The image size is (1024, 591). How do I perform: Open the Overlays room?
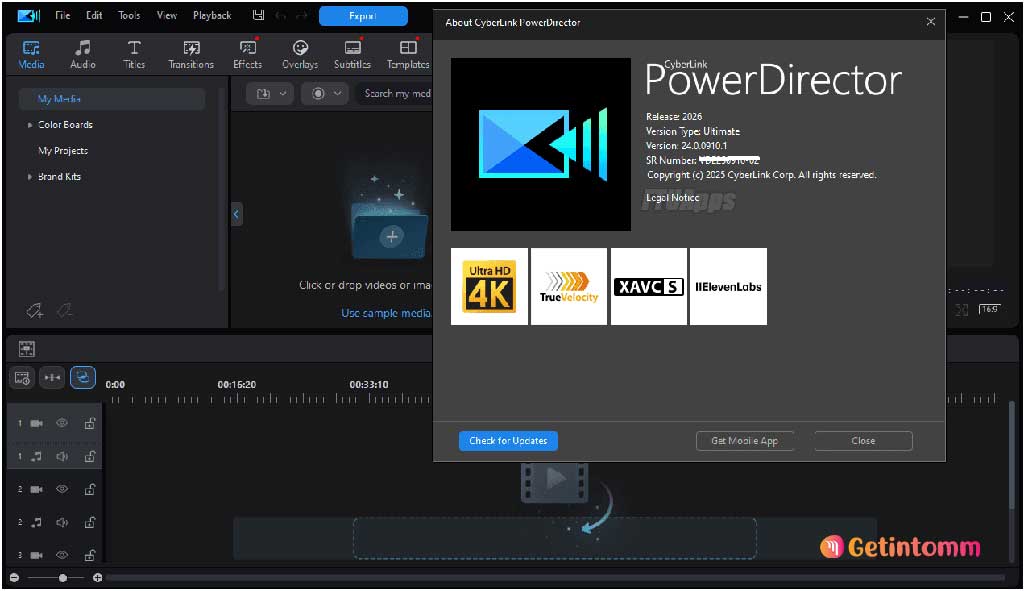click(300, 55)
